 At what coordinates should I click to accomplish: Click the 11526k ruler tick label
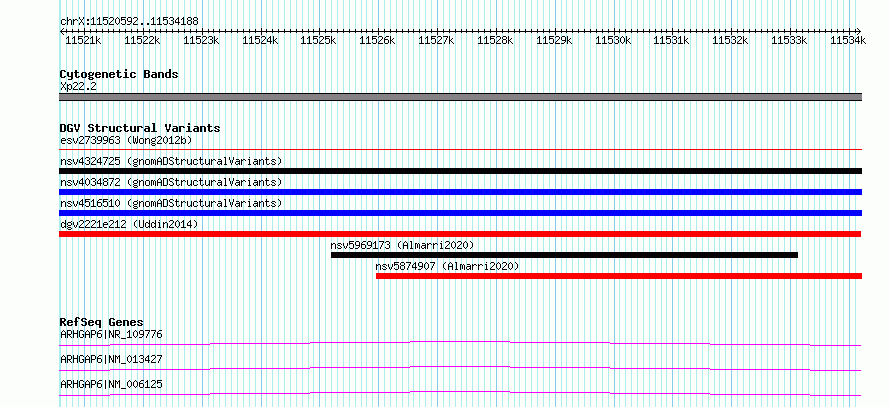coord(377,40)
